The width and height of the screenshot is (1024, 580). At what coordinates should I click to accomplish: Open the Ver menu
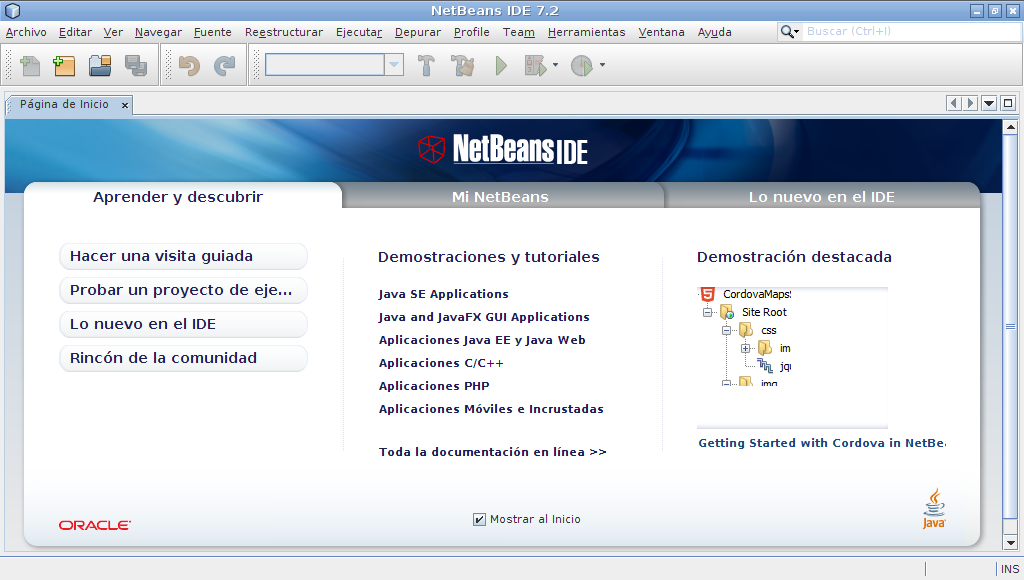click(x=113, y=32)
